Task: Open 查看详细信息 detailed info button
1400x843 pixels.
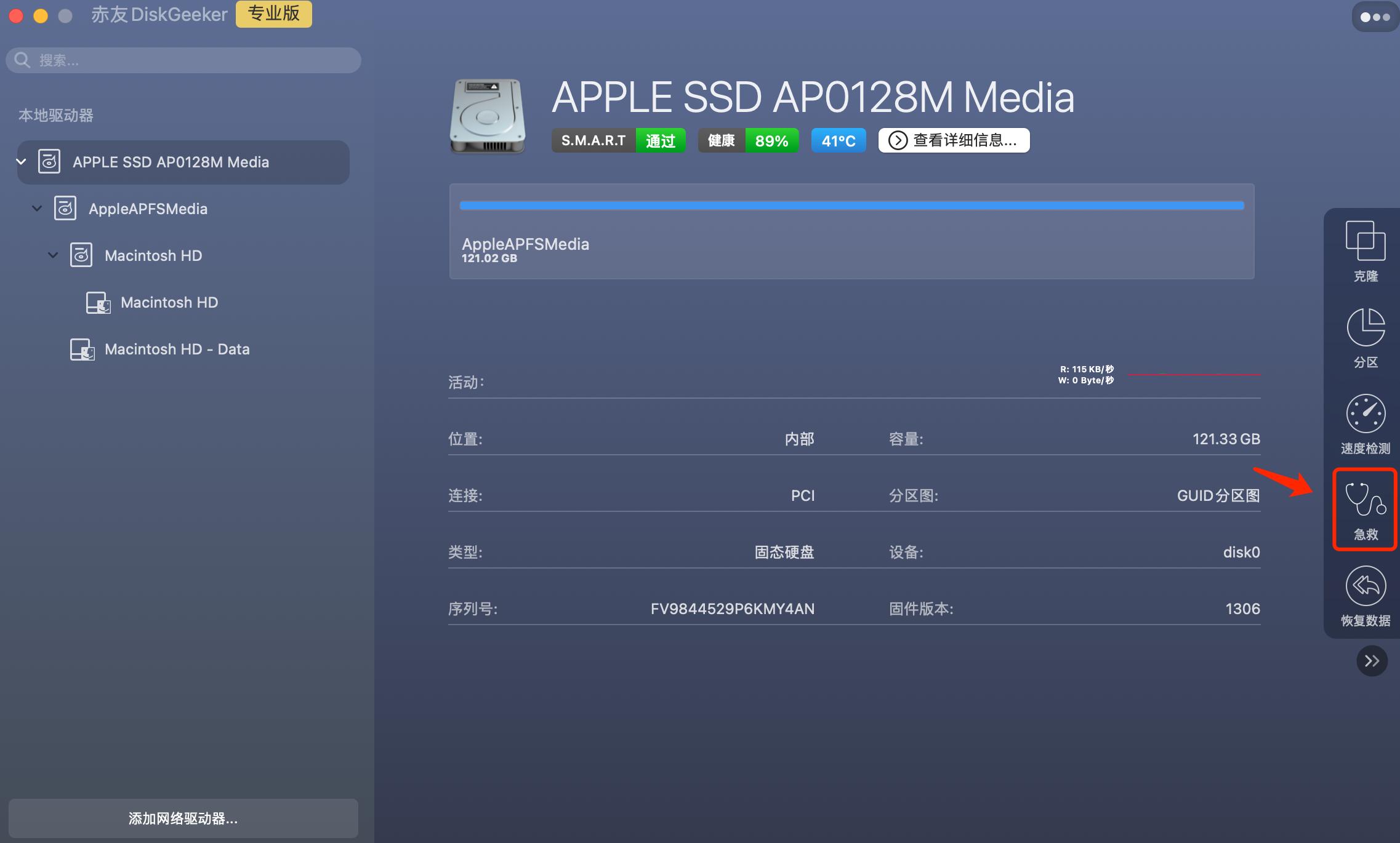Action: [x=954, y=140]
